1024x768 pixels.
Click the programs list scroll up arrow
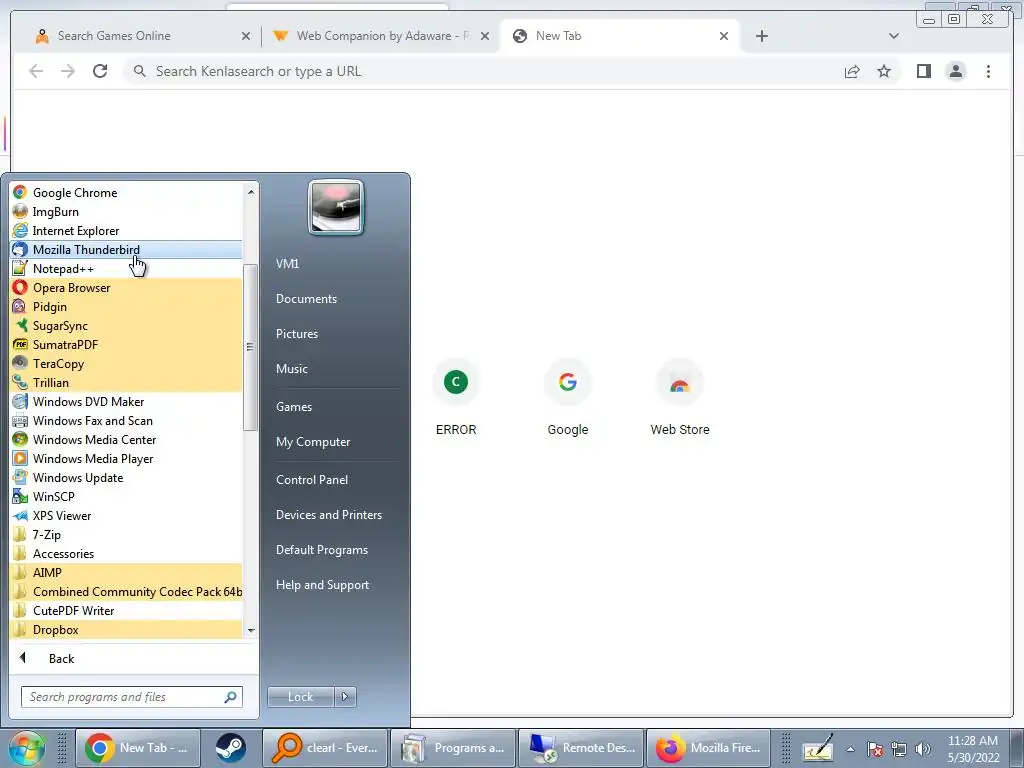point(251,191)
